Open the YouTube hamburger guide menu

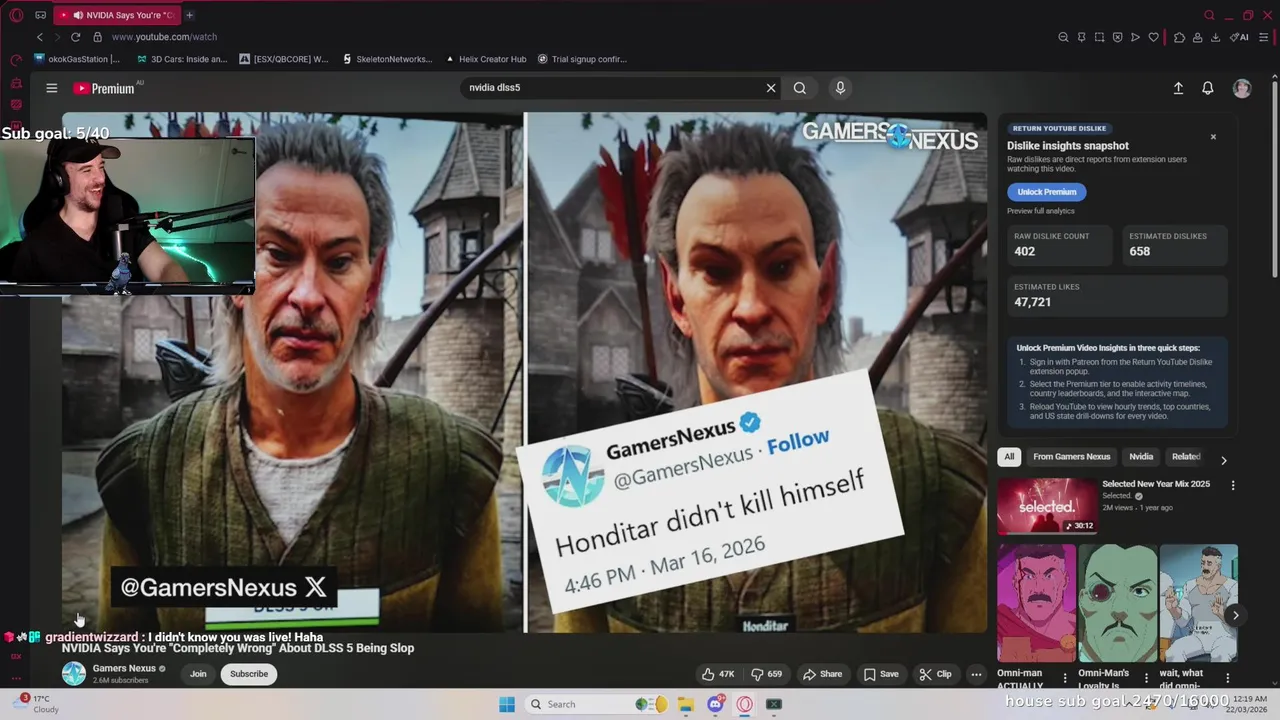pos(51,88)
